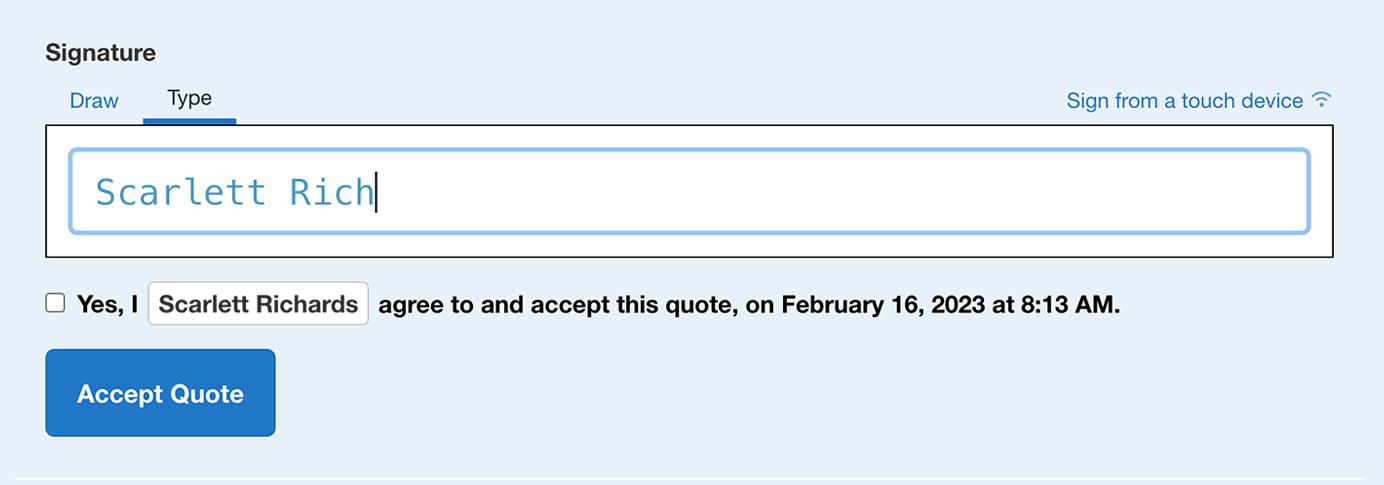Click the word Richards in the name box
The height and width of the screenshot is (485, 1384).
click(309, 304)
